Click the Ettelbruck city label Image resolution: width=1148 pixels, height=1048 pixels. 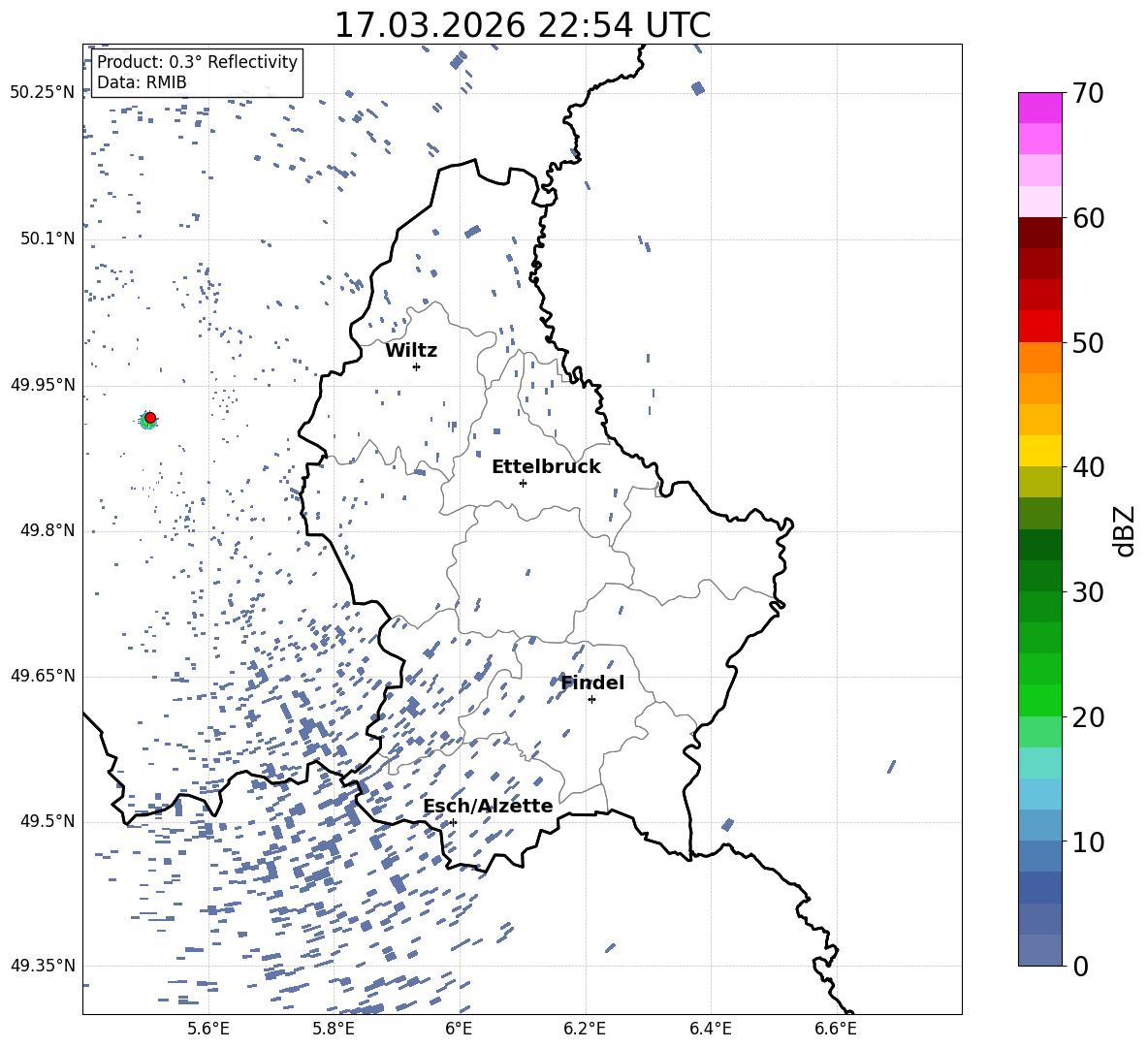click(x=546, y=467)
